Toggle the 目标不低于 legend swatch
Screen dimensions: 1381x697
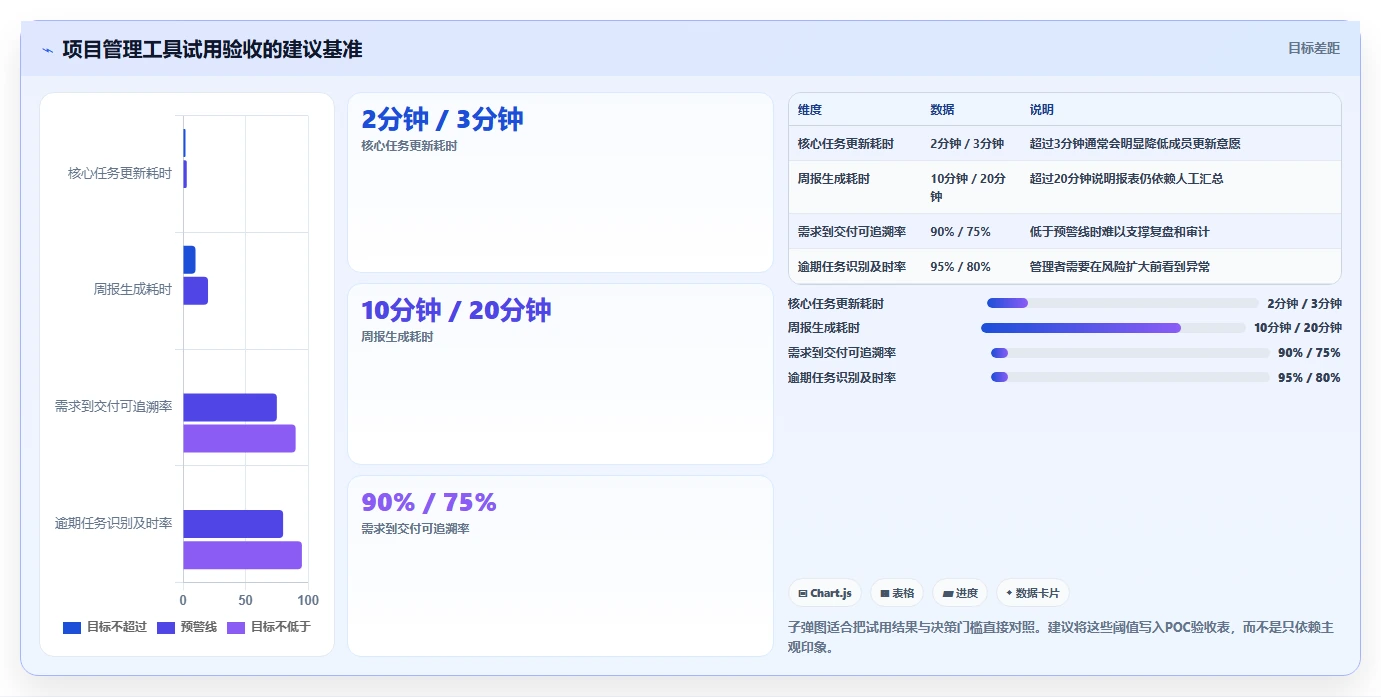click(236, 628)
